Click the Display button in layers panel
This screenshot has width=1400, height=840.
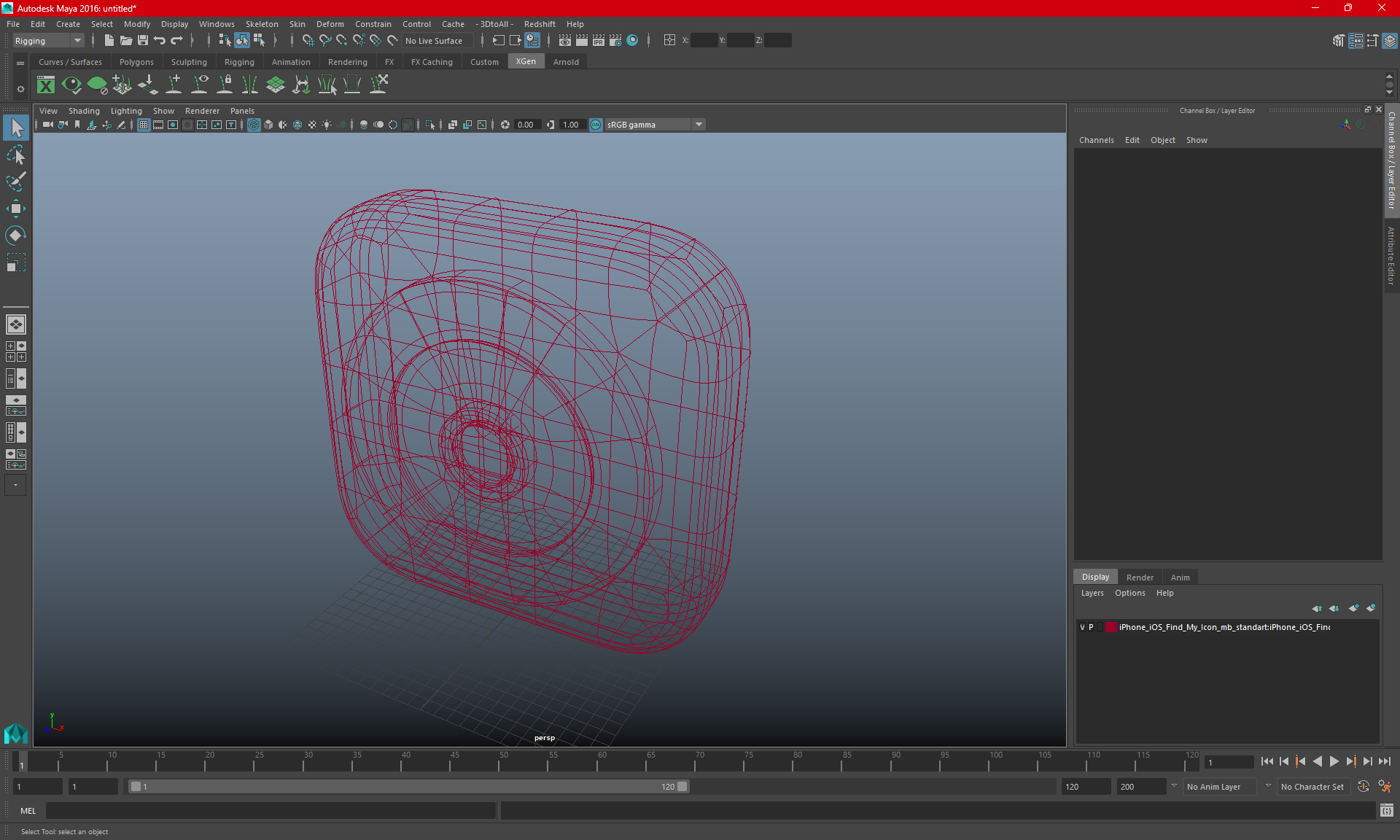click(x=1096, y=577)
